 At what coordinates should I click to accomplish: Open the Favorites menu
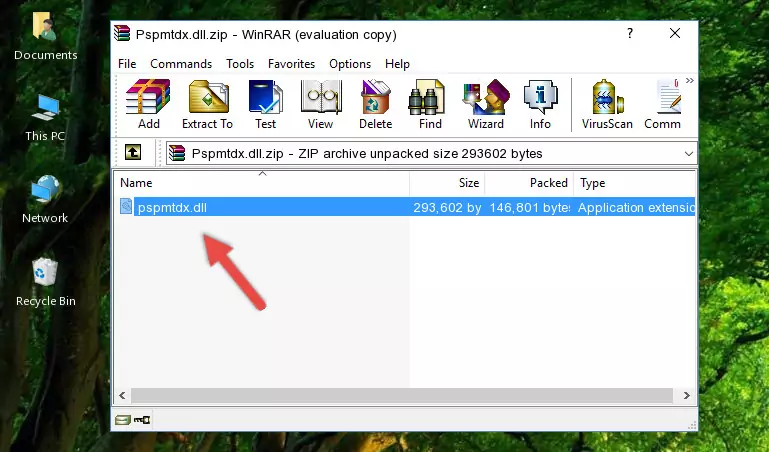(291, 64)
